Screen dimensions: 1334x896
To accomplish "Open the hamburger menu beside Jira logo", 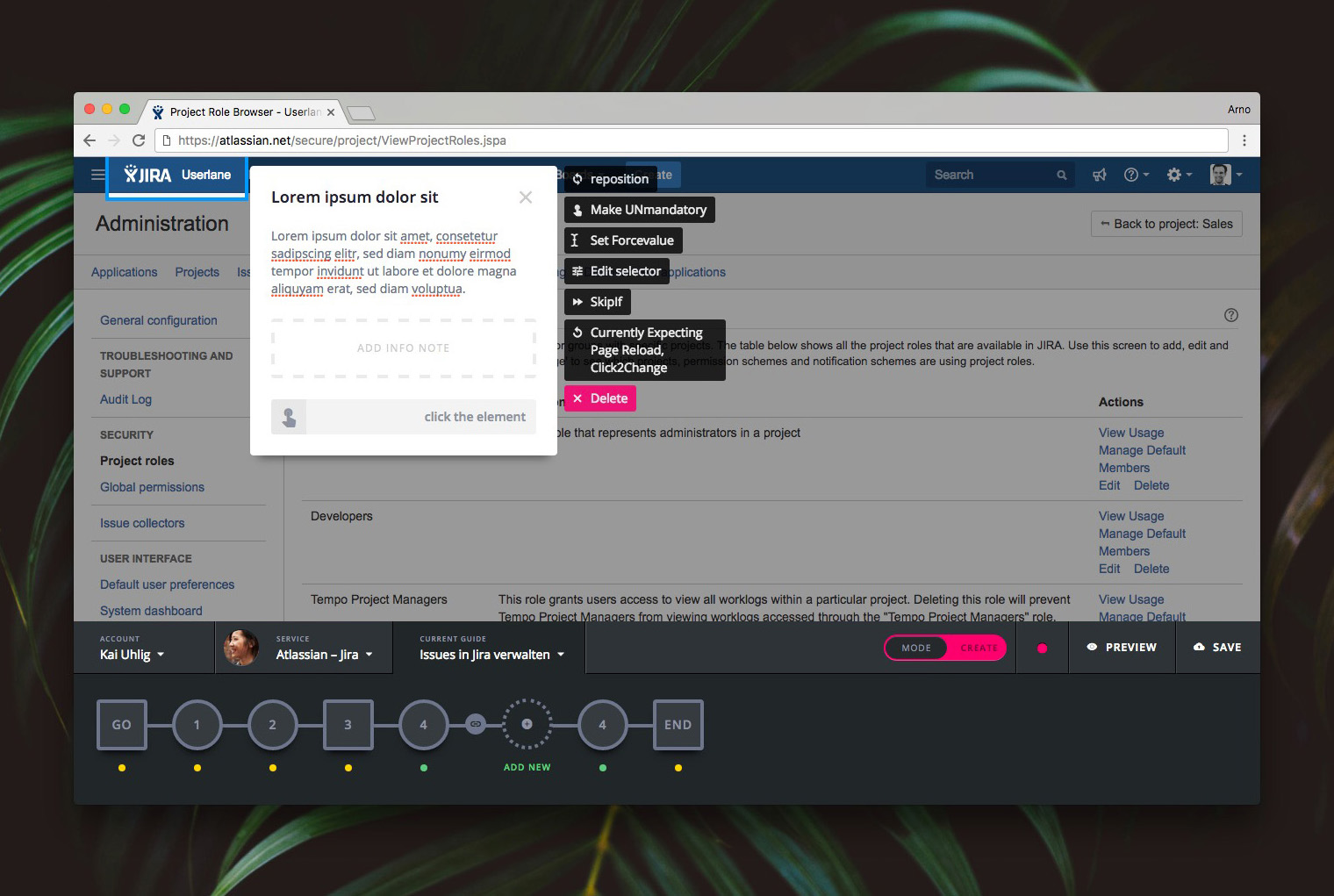I will pyautogui.click(x=97, y=175).
